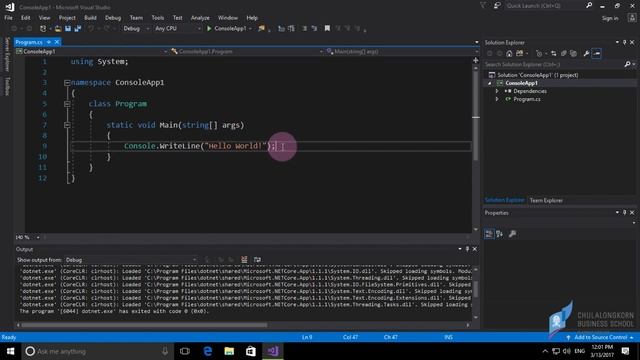Open the Build menu
This screenshot has height=360, width=640.
coord(90,18)
